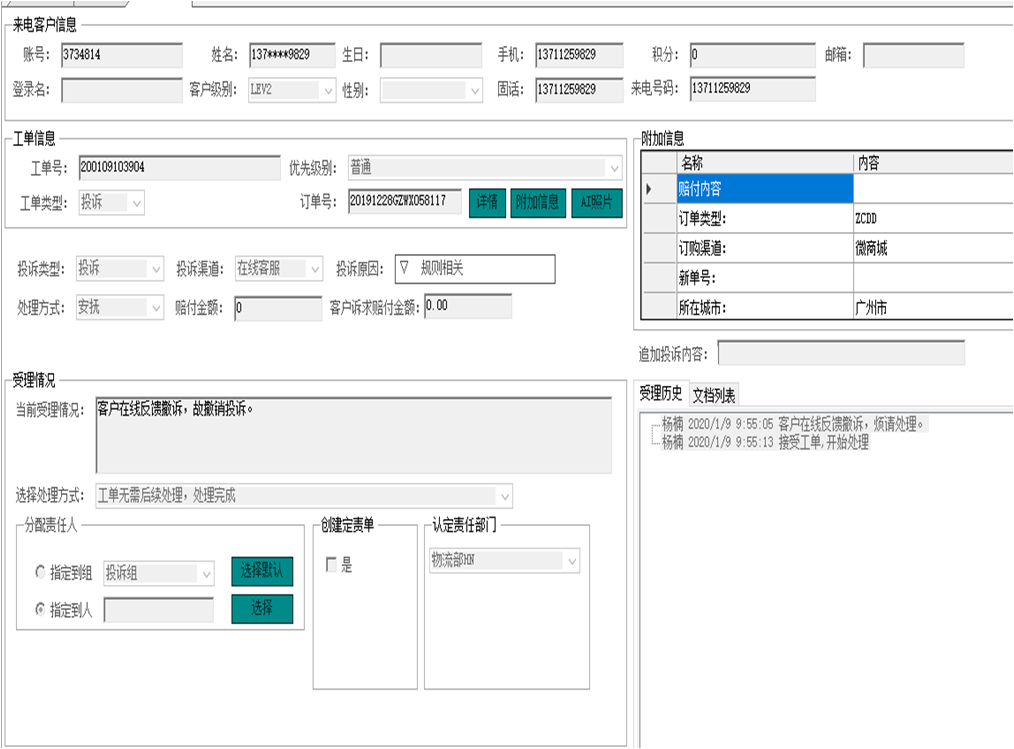Image resolution: width=1014 pixels, height=749 pixels.
Task: Select the 指定到组 radio button
Action: tap(41, 573)
